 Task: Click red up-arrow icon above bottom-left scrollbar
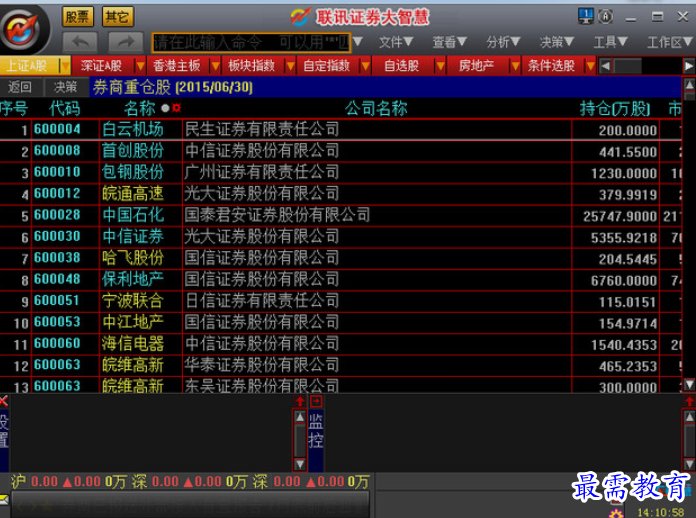tap(300, 402)
